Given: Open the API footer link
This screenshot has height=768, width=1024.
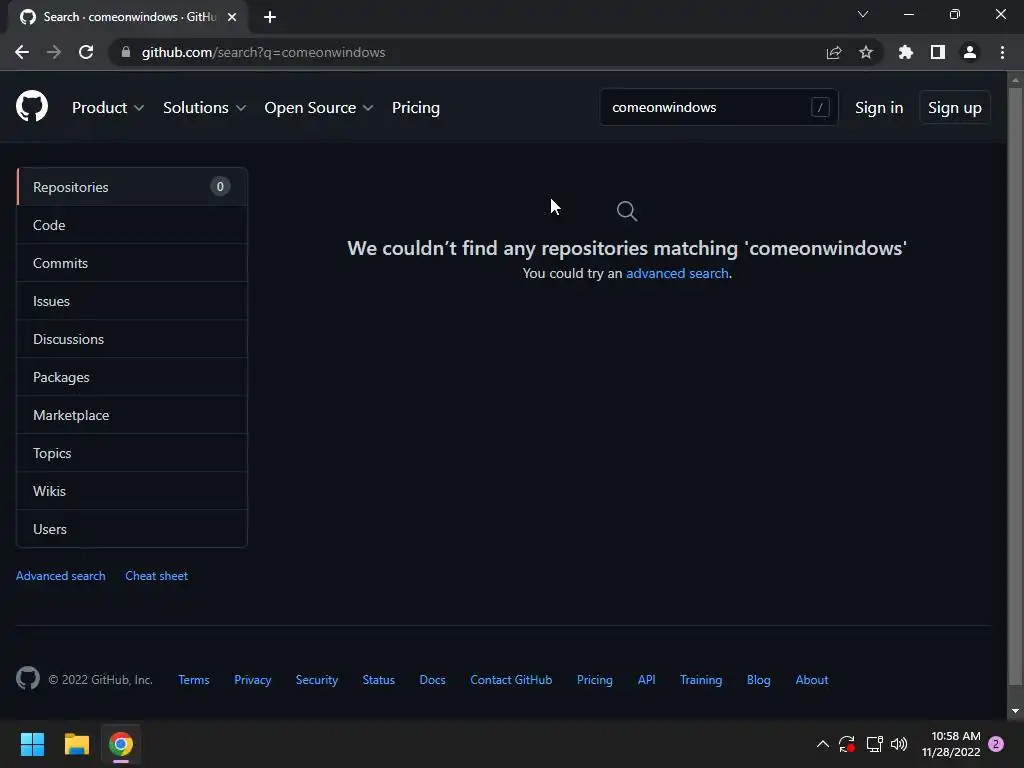Looking at the screenshot, I should point(647,680).
